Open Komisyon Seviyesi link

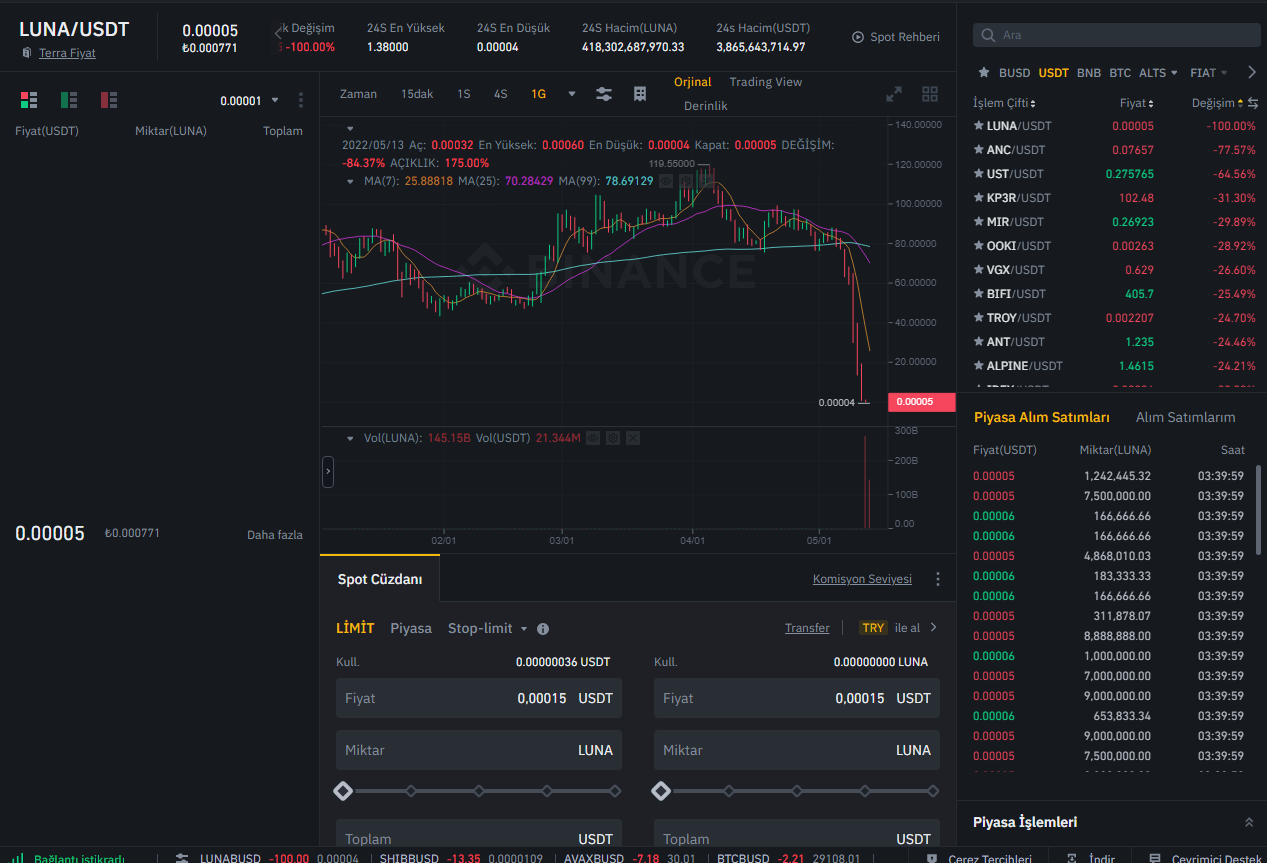(862, 579)
